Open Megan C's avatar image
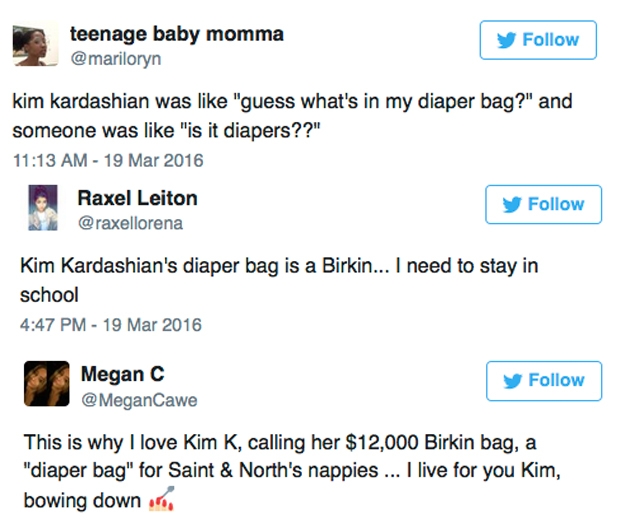The width and height of the screenshot is (620, 520). [x=47, y=384]
